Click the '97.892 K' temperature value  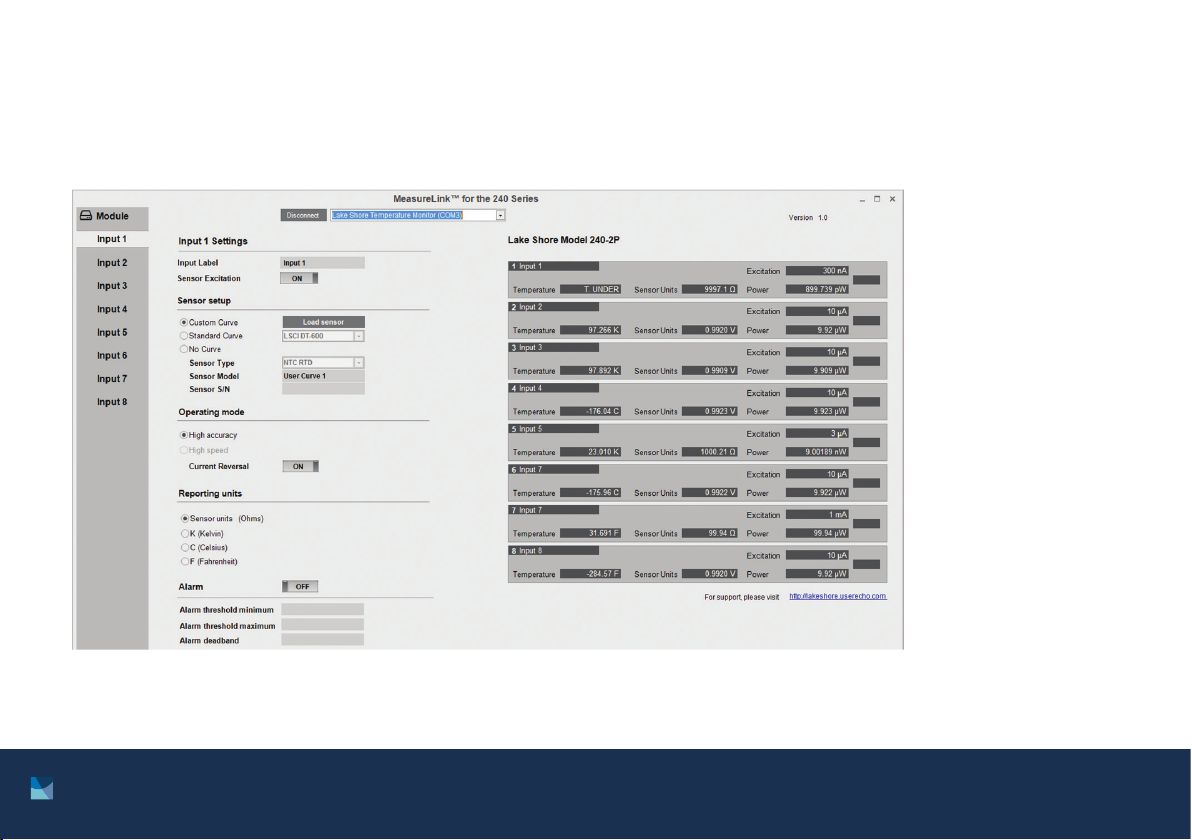[x=591, y=371]
